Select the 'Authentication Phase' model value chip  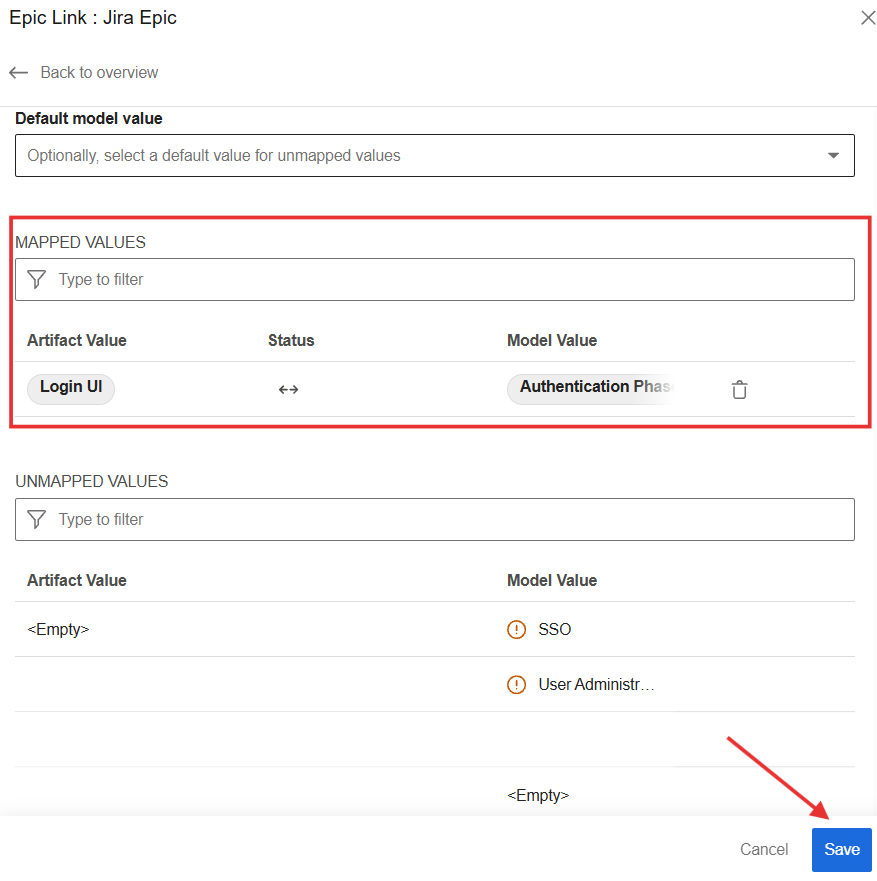coord(595,387)
